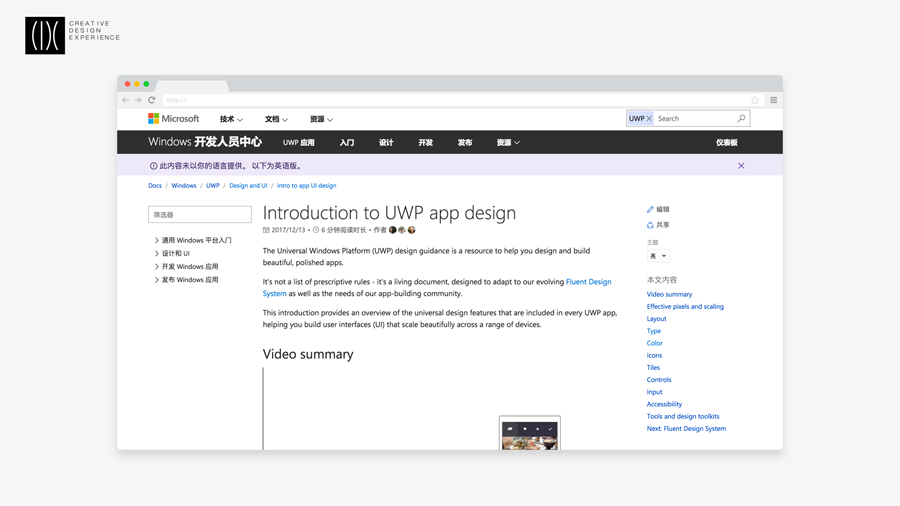
Task: Open the theme dropdown selector
Action: click(x=658, y=256)
